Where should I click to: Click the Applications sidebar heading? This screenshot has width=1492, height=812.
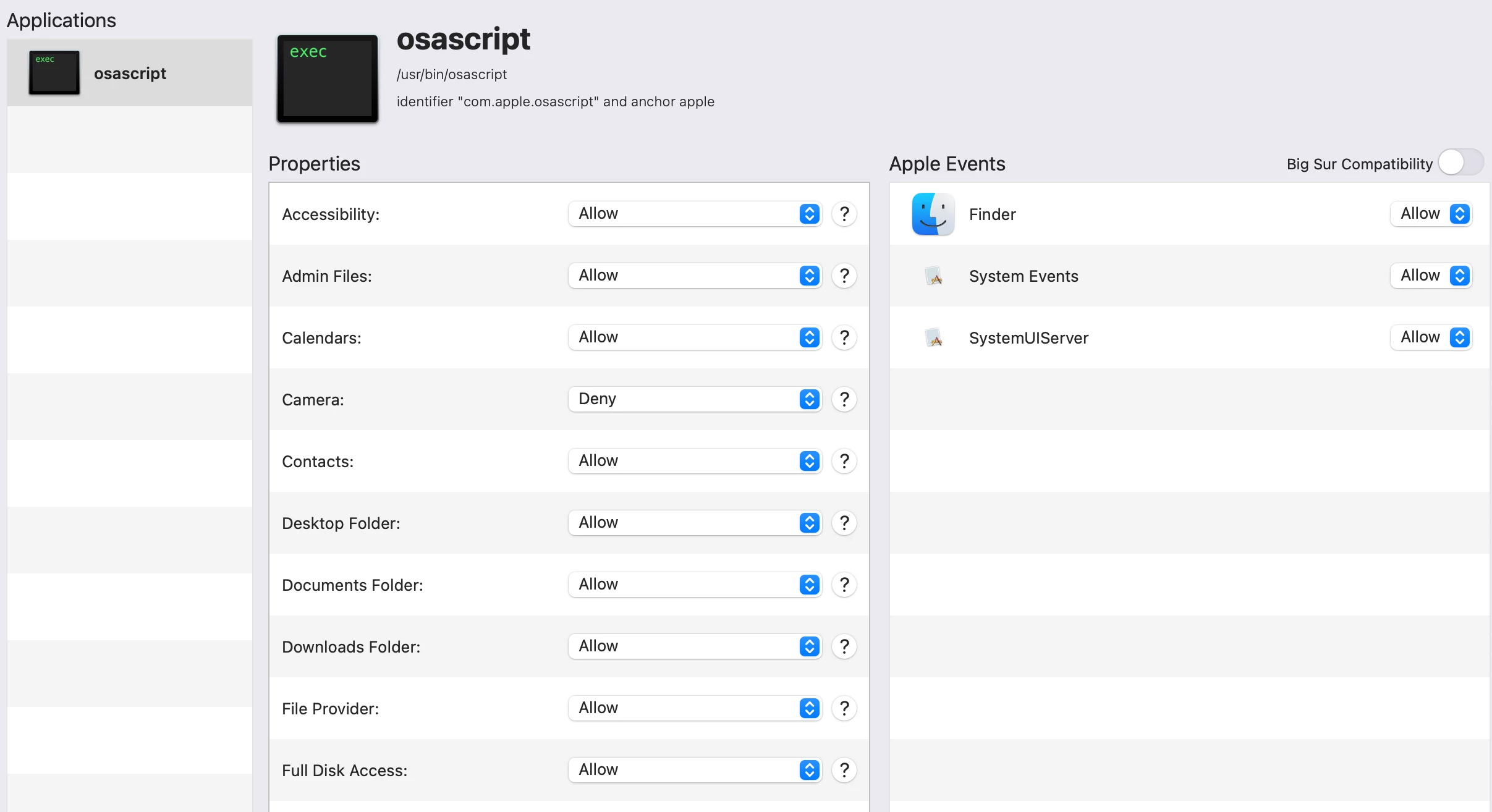tap(61, 20)
